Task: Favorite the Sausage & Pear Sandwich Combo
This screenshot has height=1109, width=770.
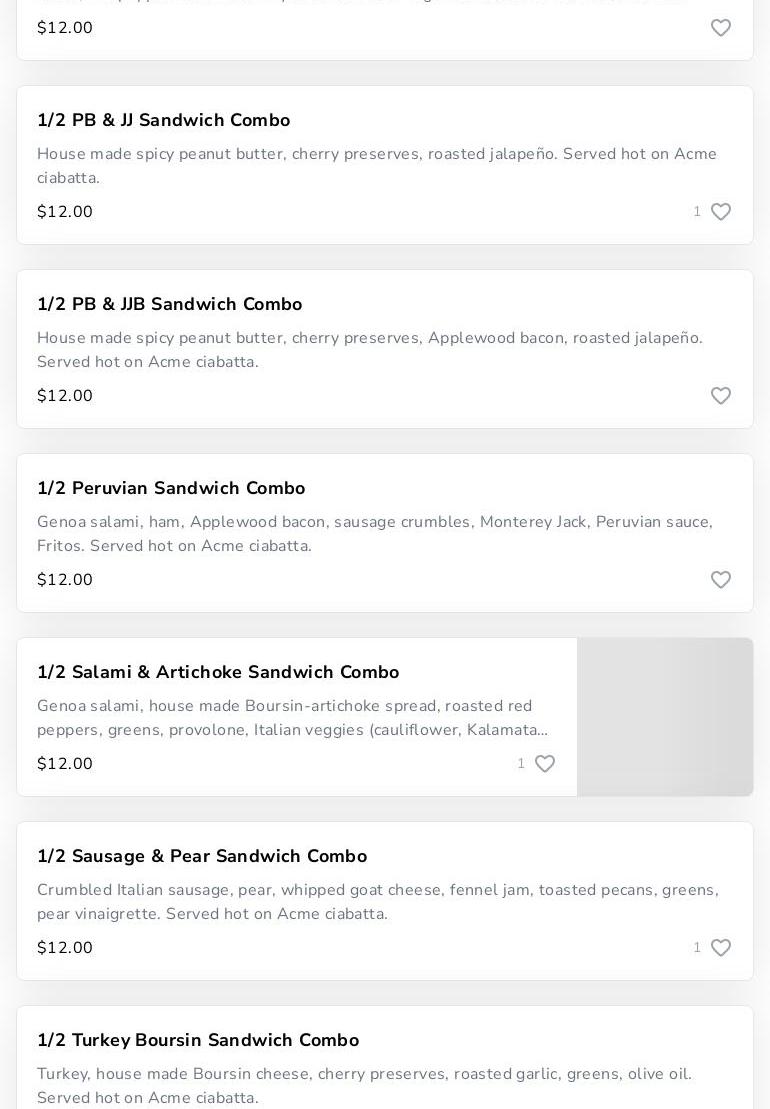Action: click(721, 948)
